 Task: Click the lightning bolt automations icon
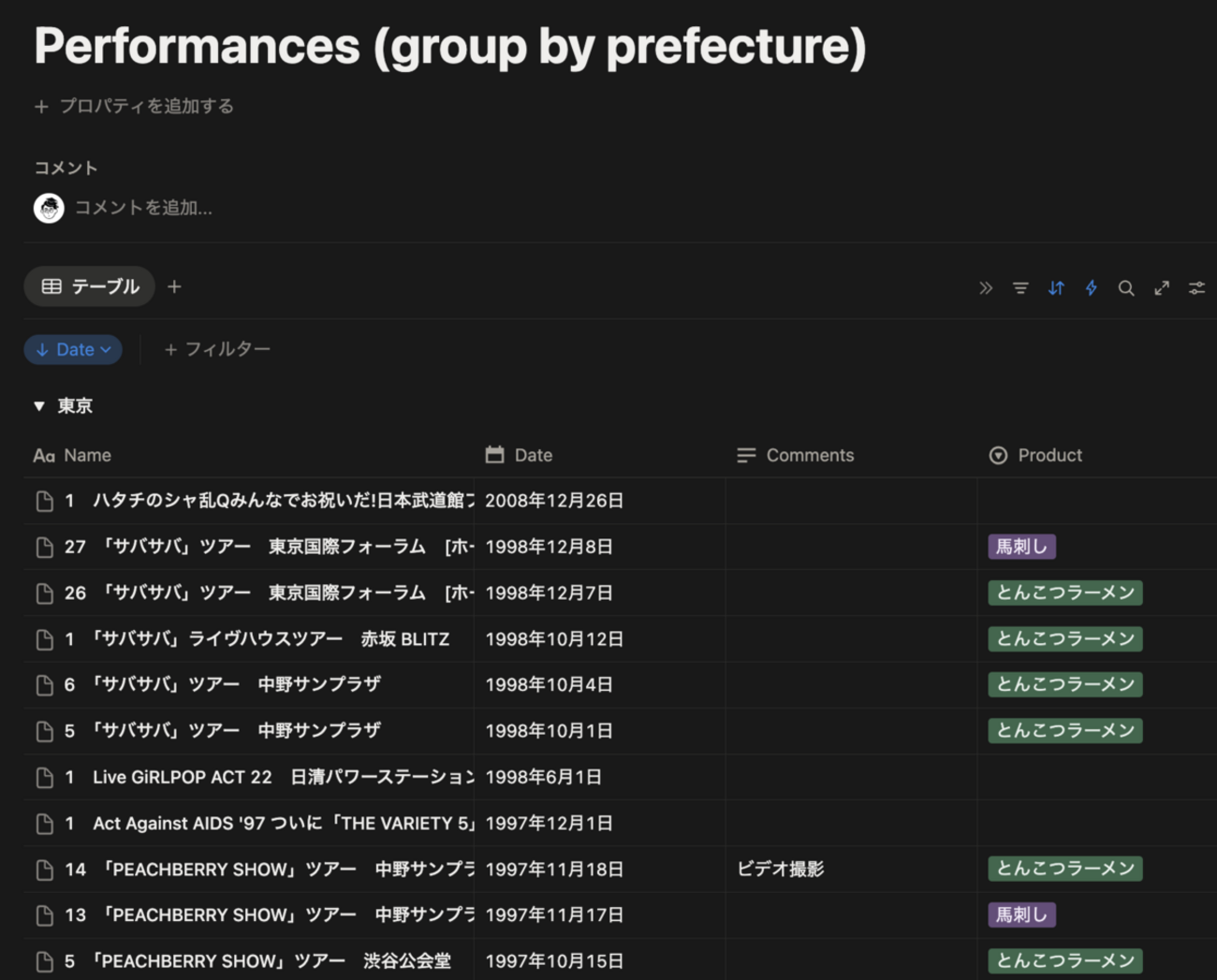pyautogui.click(x=1091, y=288)
